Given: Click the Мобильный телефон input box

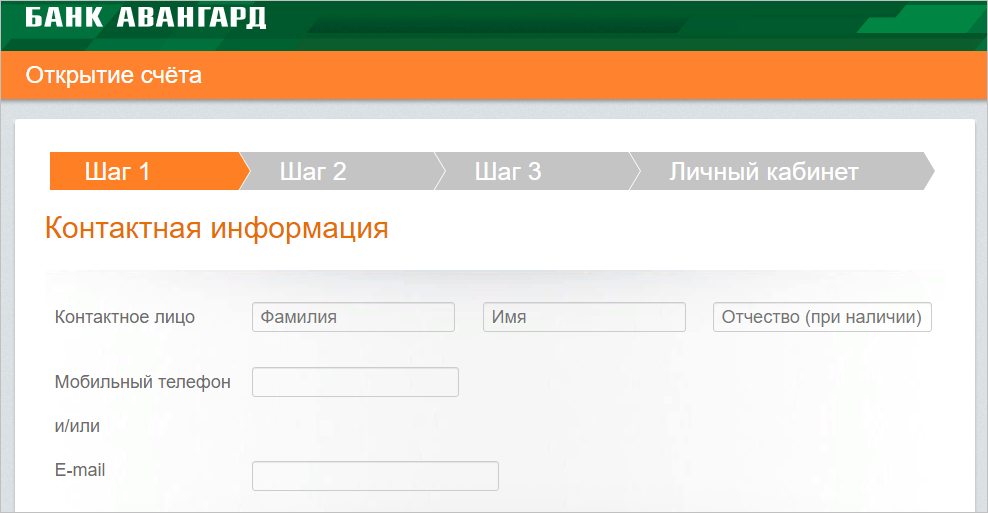Looking at the screenshot, I should pos(355,382).
